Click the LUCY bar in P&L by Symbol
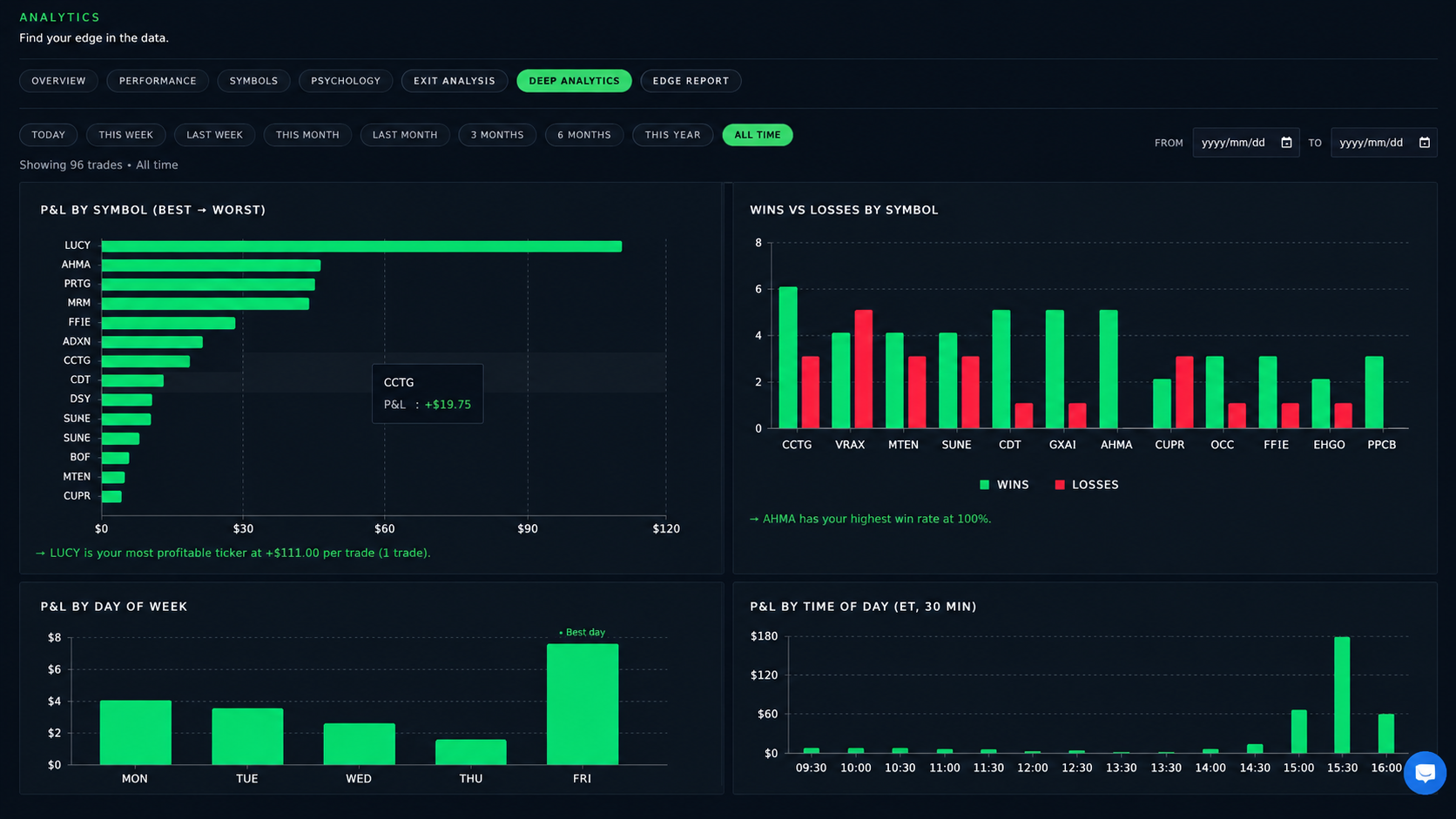The width and height of the screenshot is (1456, 819). (361, 246)
